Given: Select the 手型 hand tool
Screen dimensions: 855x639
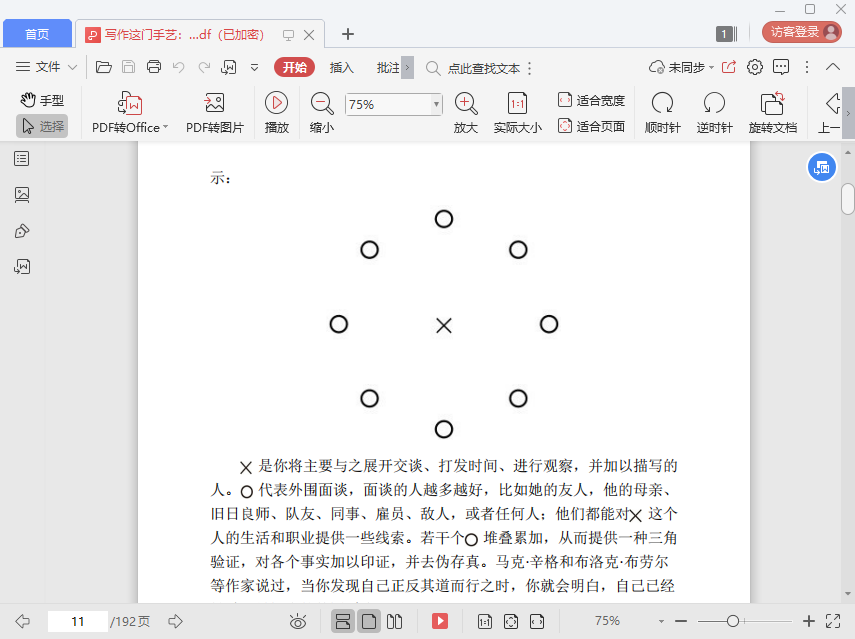Looking at the screenshot, I should pos(43,100).
